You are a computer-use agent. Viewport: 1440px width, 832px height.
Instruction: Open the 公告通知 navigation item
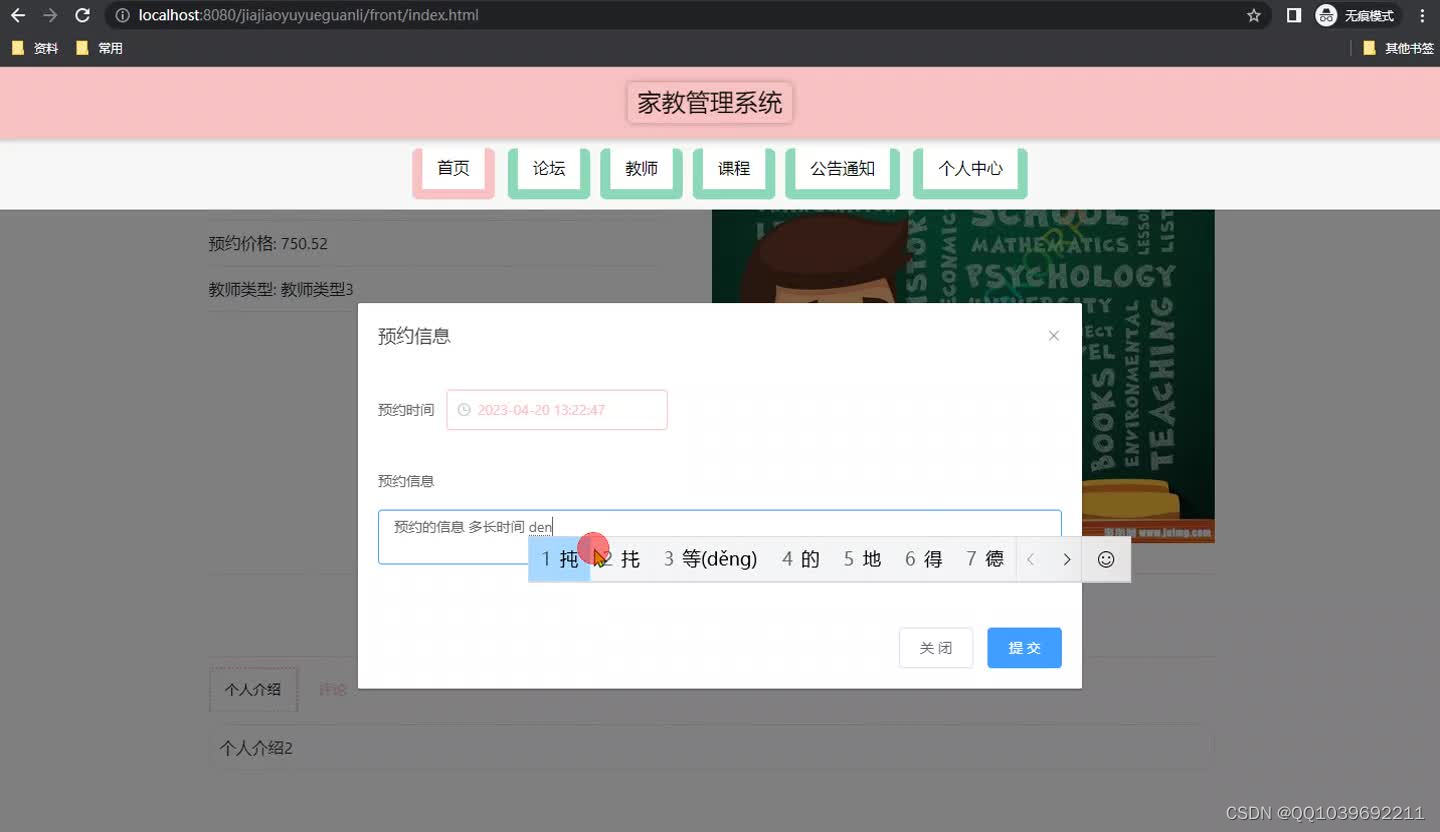[x=842, y=169]
